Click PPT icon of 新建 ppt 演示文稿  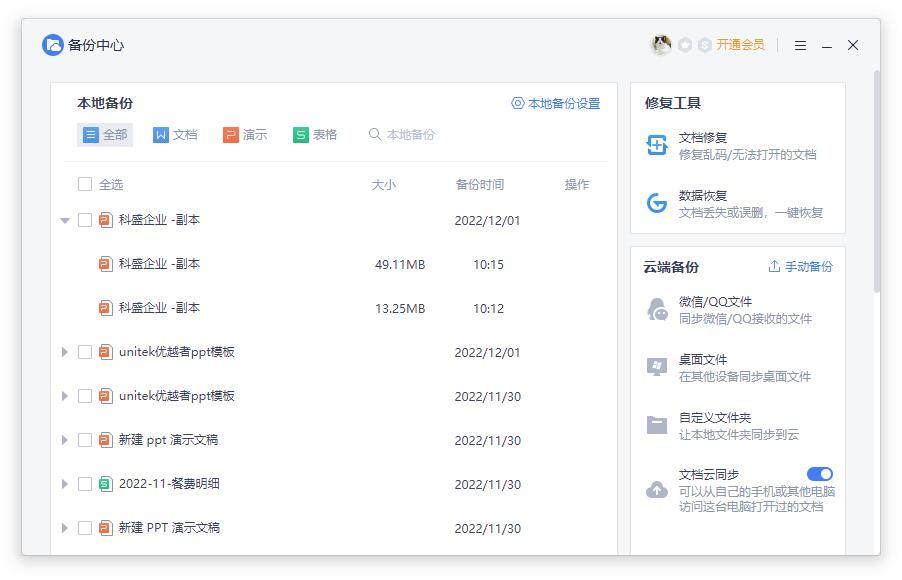tap(105, 440)
